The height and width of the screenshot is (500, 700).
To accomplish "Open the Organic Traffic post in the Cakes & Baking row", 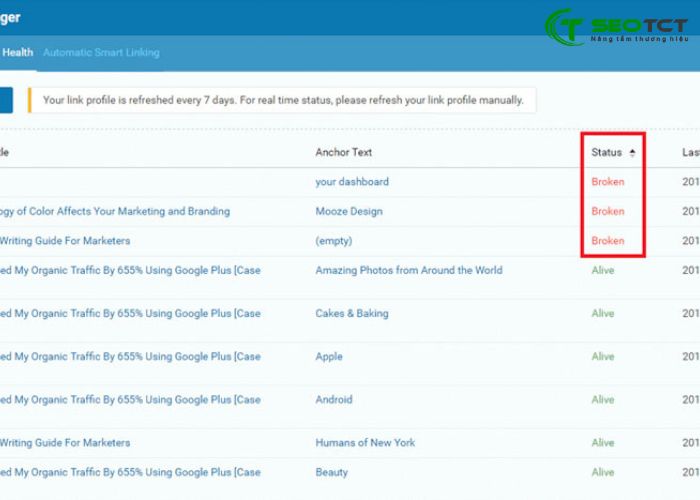I will click(130, 313).
